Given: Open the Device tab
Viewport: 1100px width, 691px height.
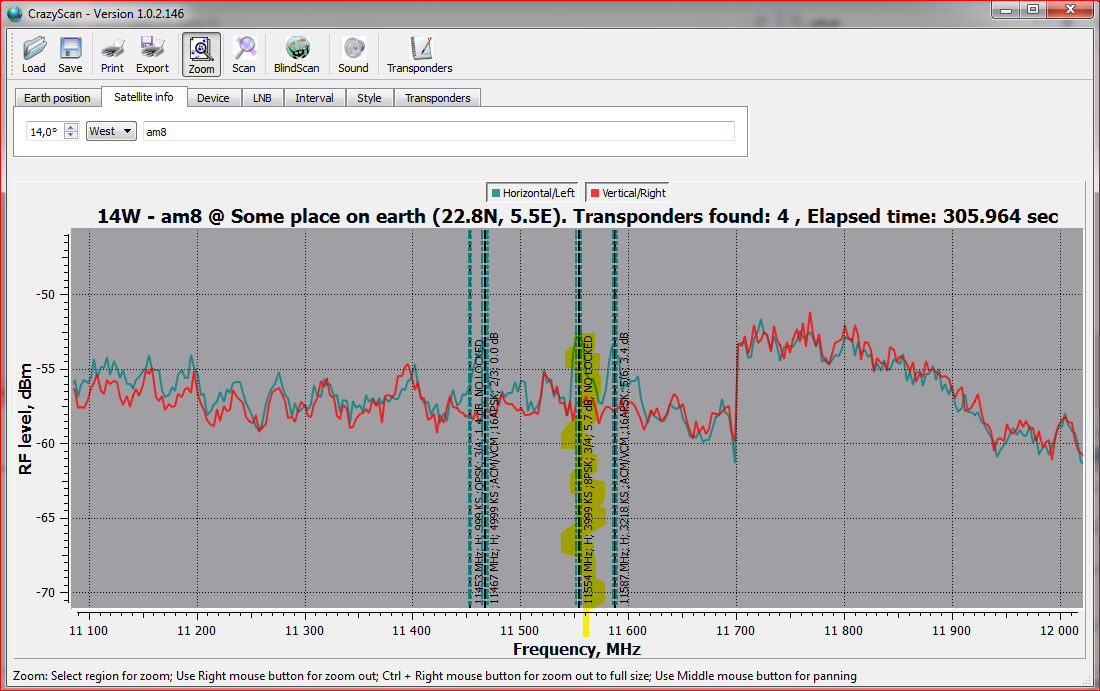Looking at the screenshot, I should coord(213,98).
